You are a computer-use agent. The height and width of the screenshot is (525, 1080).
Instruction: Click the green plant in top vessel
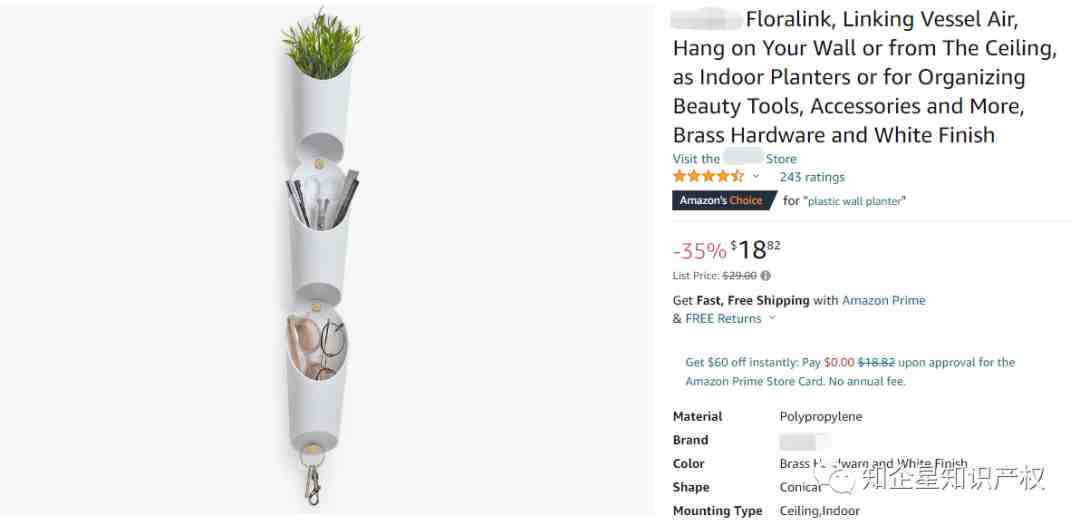pyautogui.click(x=322, y=43)
